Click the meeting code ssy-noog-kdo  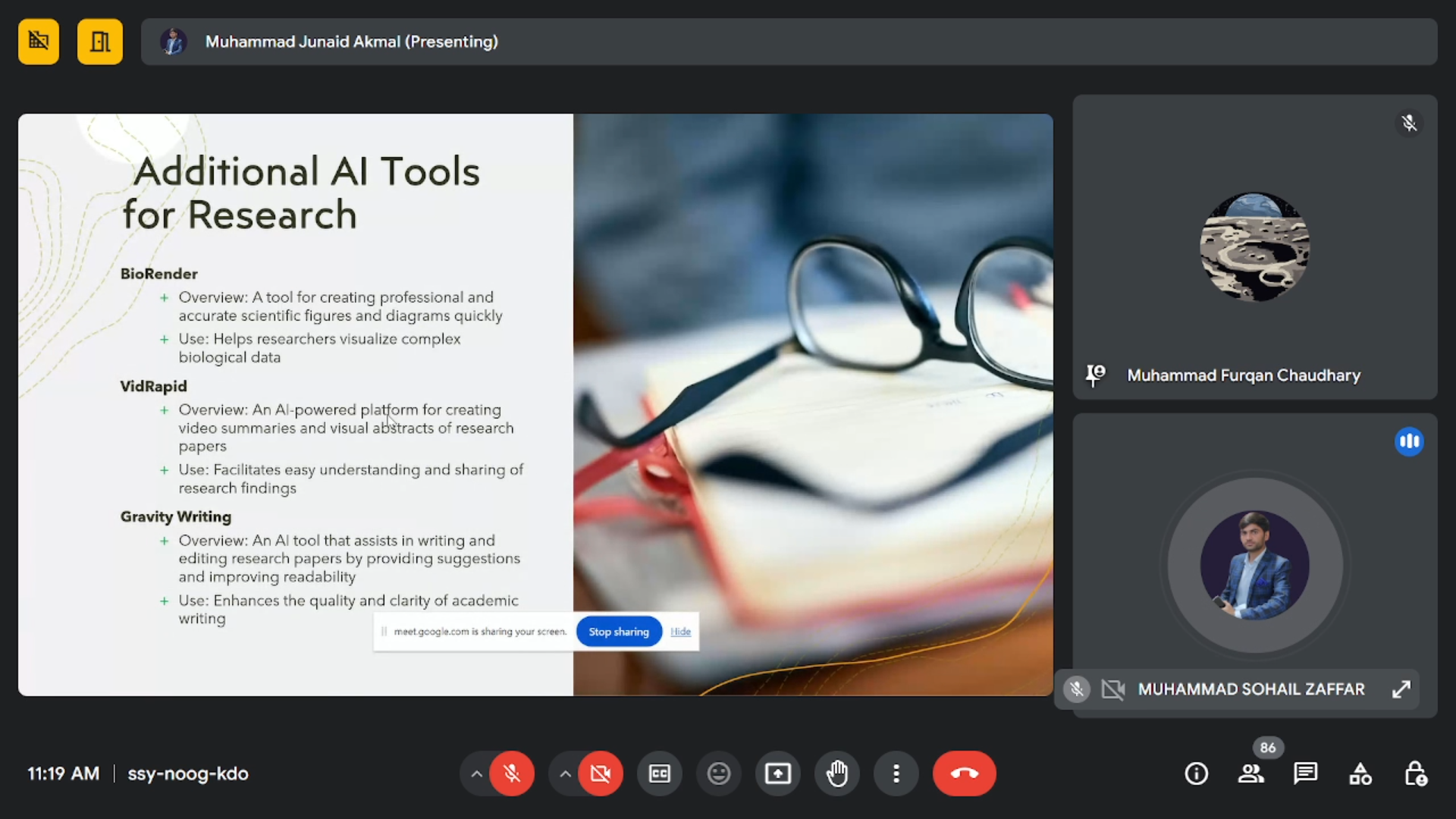(x=188, y=773)
